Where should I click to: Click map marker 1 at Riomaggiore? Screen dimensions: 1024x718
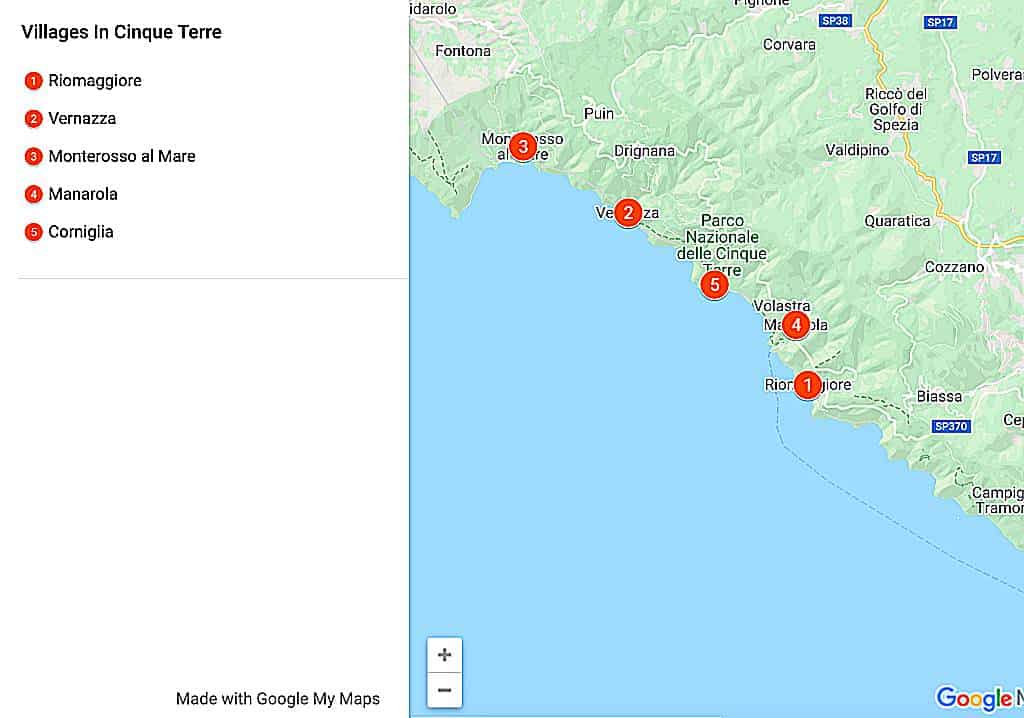pos(807,385)
